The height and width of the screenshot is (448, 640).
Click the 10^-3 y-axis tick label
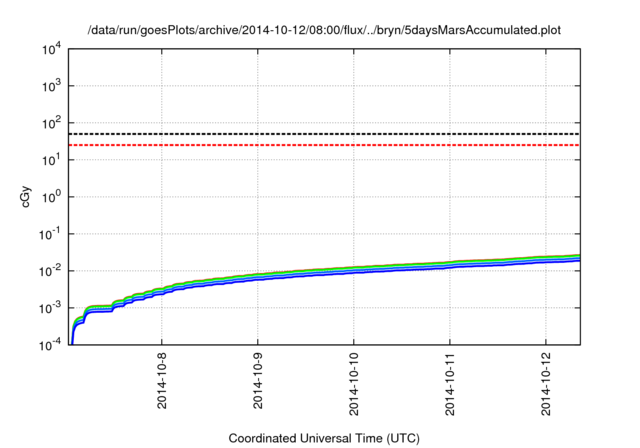point(50,308)
